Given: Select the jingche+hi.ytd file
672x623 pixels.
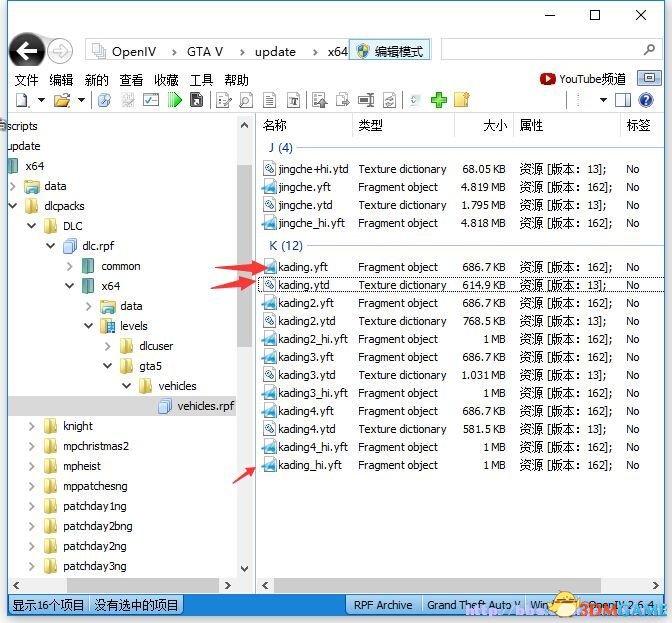Looking at the screenshot, I should (313, 169).
